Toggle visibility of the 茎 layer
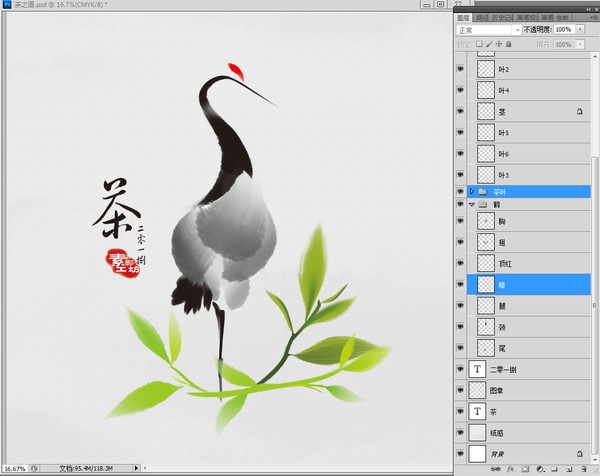 pos(460,111)
